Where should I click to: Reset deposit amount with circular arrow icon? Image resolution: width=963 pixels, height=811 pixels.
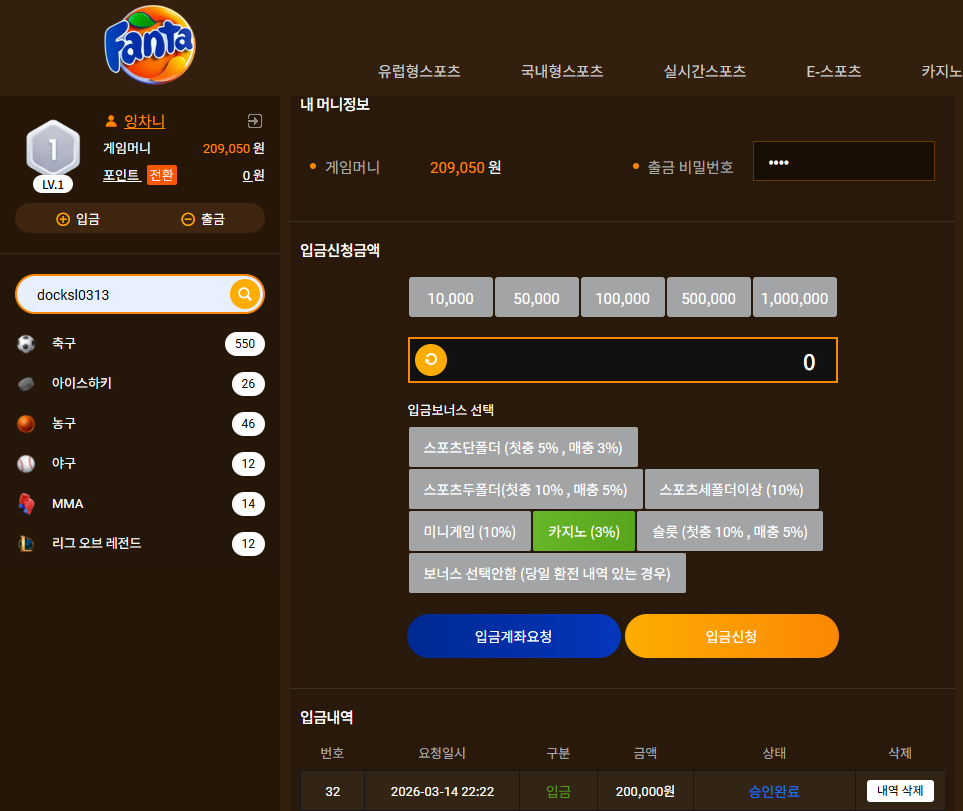coord(431,360)
